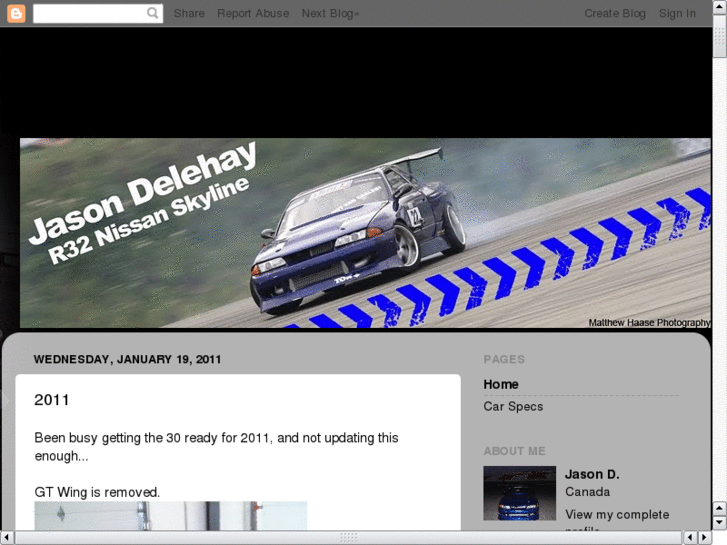727x545 pixels.
Task: Click the 'Been busy getting the 30 ready' paragraph
Action: pos(216,447)
